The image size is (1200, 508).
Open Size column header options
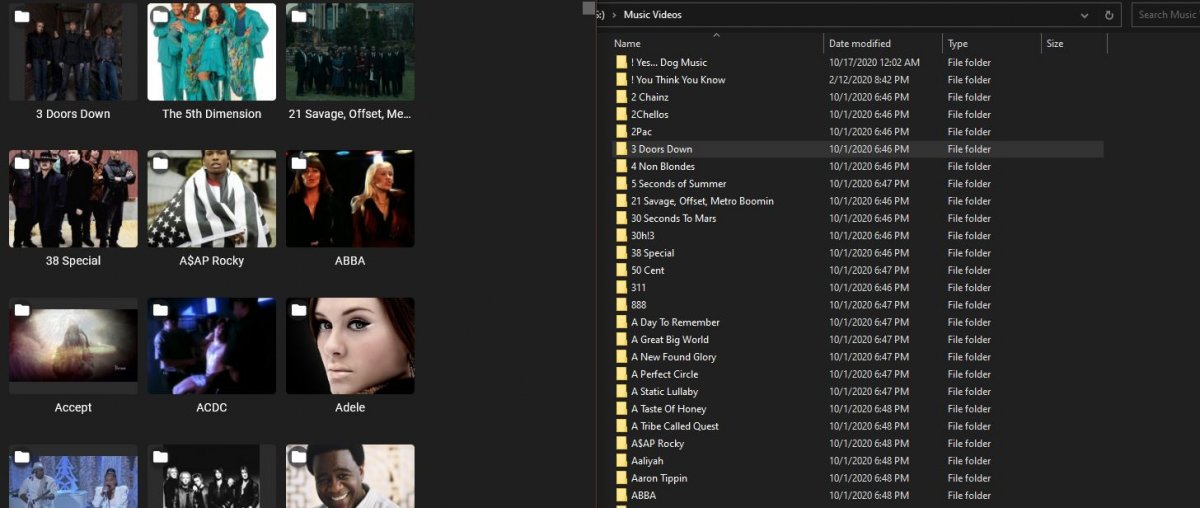pyautogui.click(x=1054, y=44)
